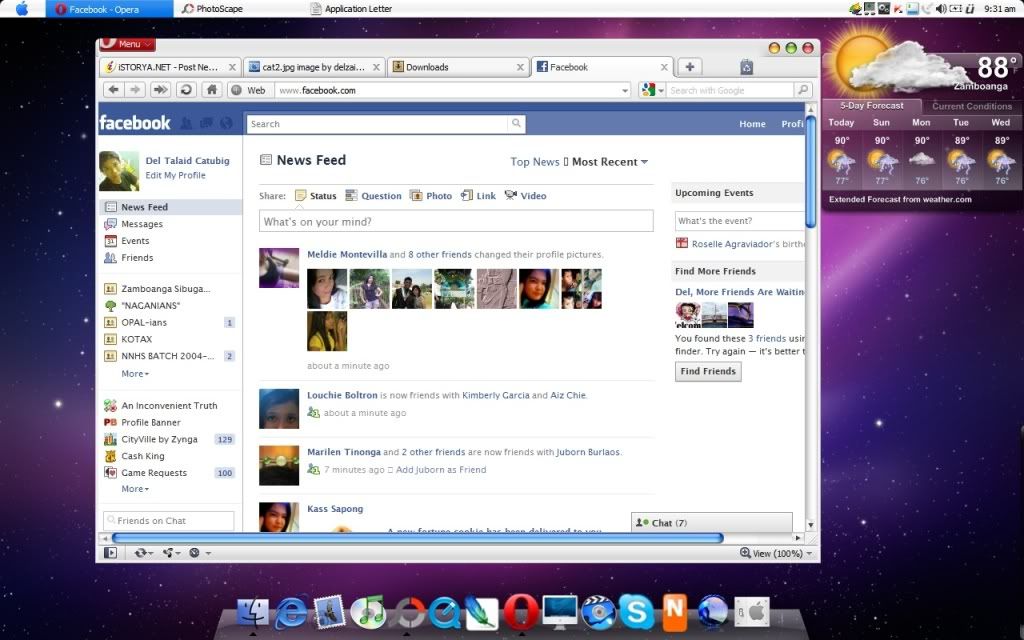Switch to the iSTORYA.NET tab

click(170, 67)
